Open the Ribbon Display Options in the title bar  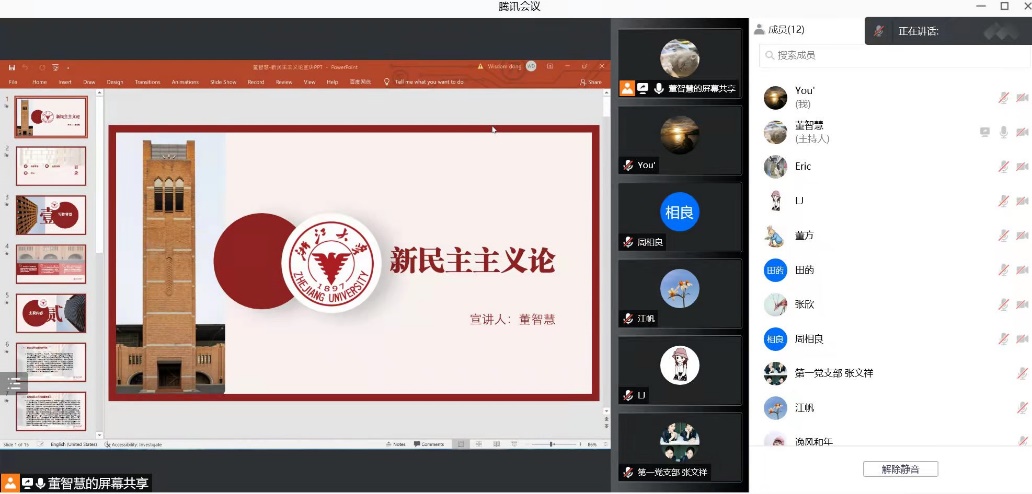552,66
